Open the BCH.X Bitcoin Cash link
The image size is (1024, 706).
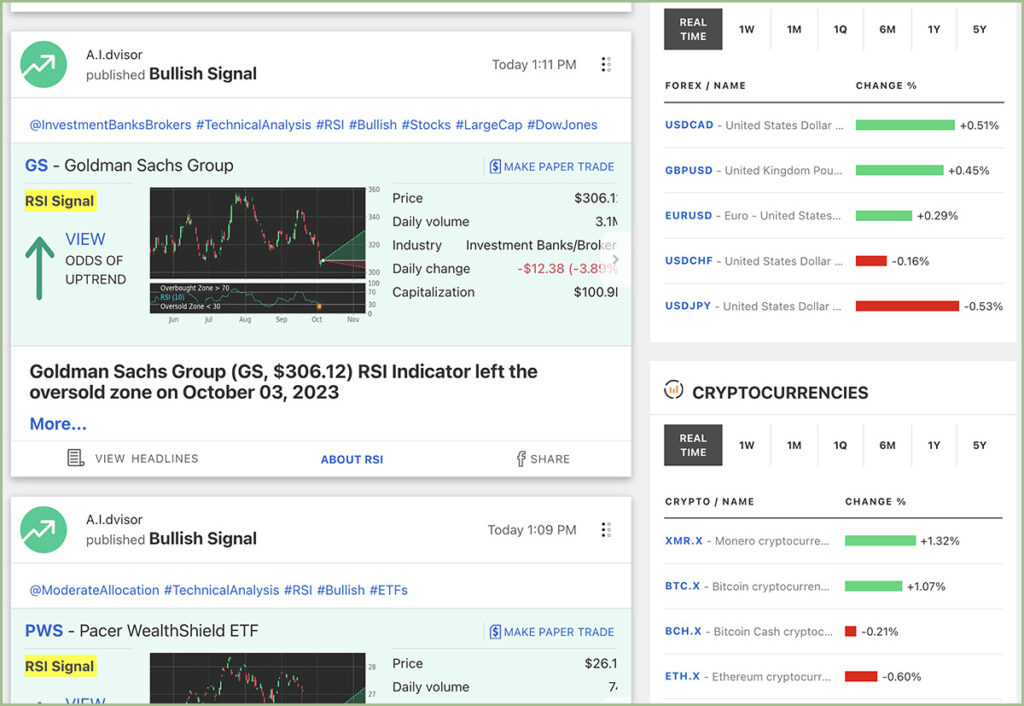pos(683,631)
